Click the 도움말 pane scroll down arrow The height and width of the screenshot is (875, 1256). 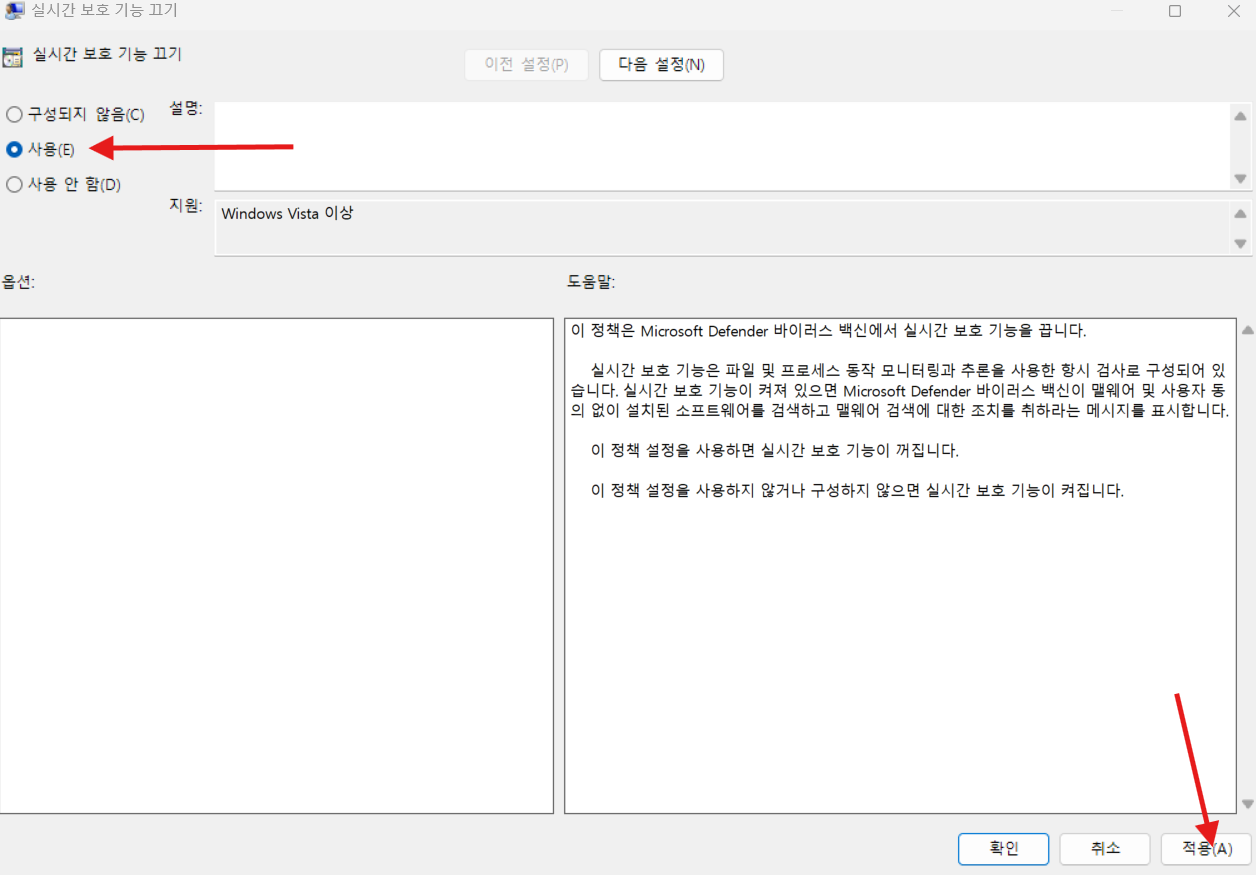(1247, 803)
